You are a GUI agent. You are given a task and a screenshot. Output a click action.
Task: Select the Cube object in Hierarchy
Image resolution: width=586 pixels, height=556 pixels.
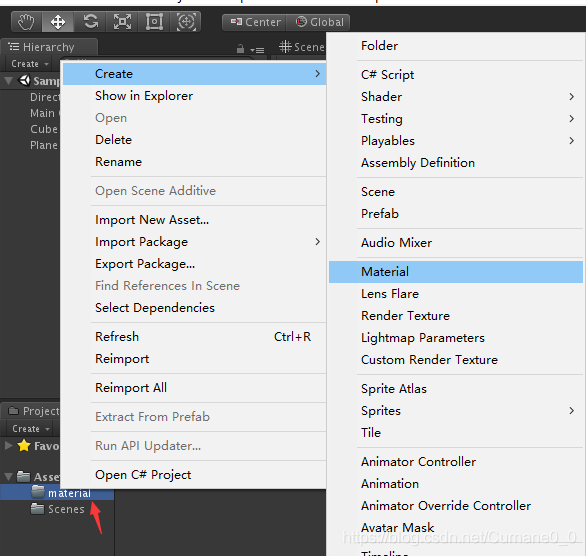[43, 129]
